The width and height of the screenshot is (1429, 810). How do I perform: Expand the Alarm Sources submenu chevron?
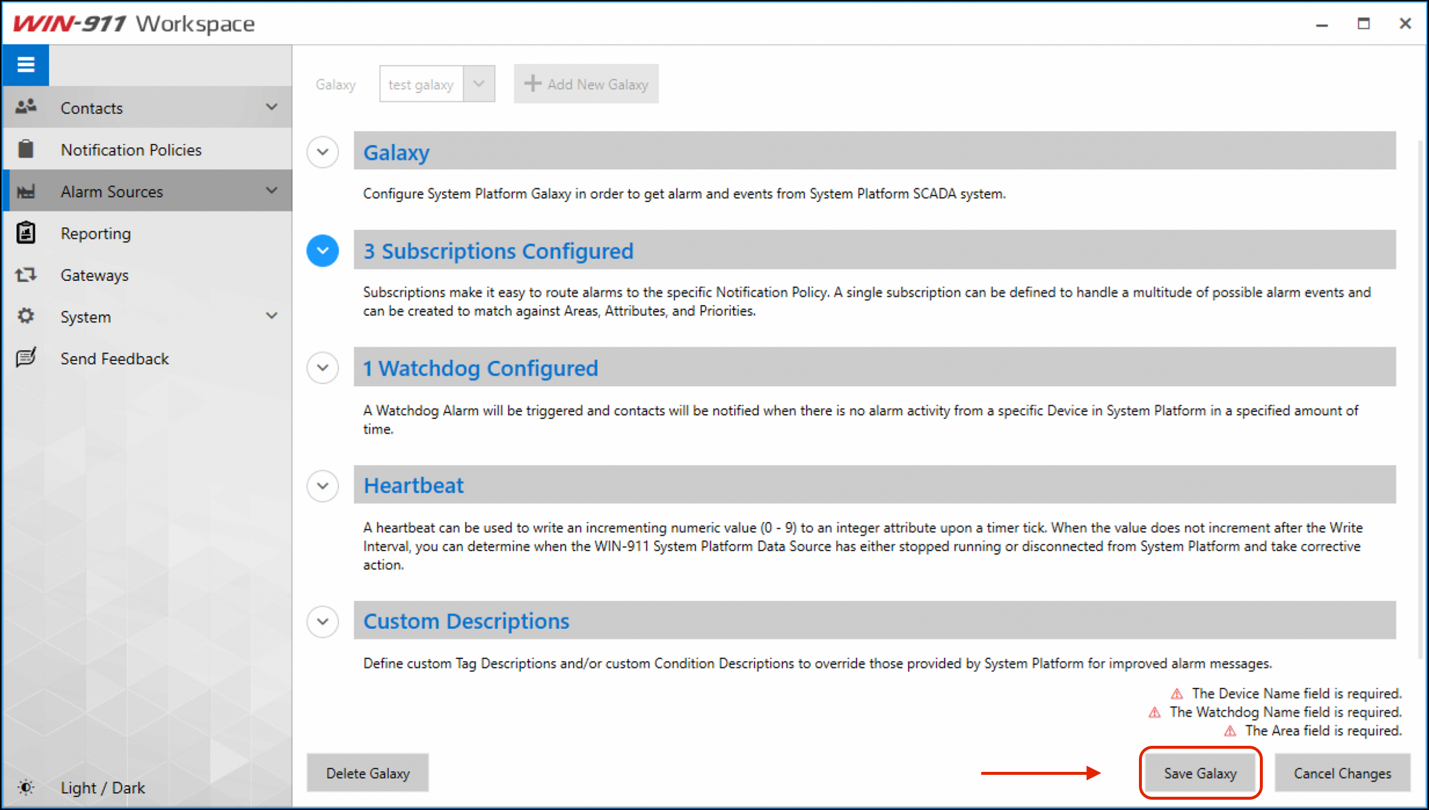click(x=271, y=191)
